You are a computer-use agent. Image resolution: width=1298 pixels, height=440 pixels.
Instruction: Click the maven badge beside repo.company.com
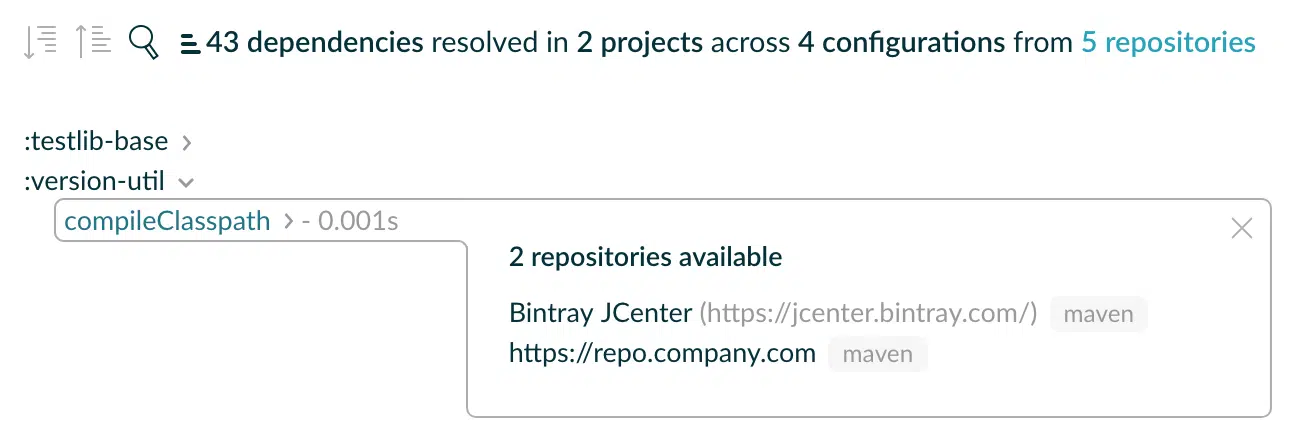tap(877, 354)
